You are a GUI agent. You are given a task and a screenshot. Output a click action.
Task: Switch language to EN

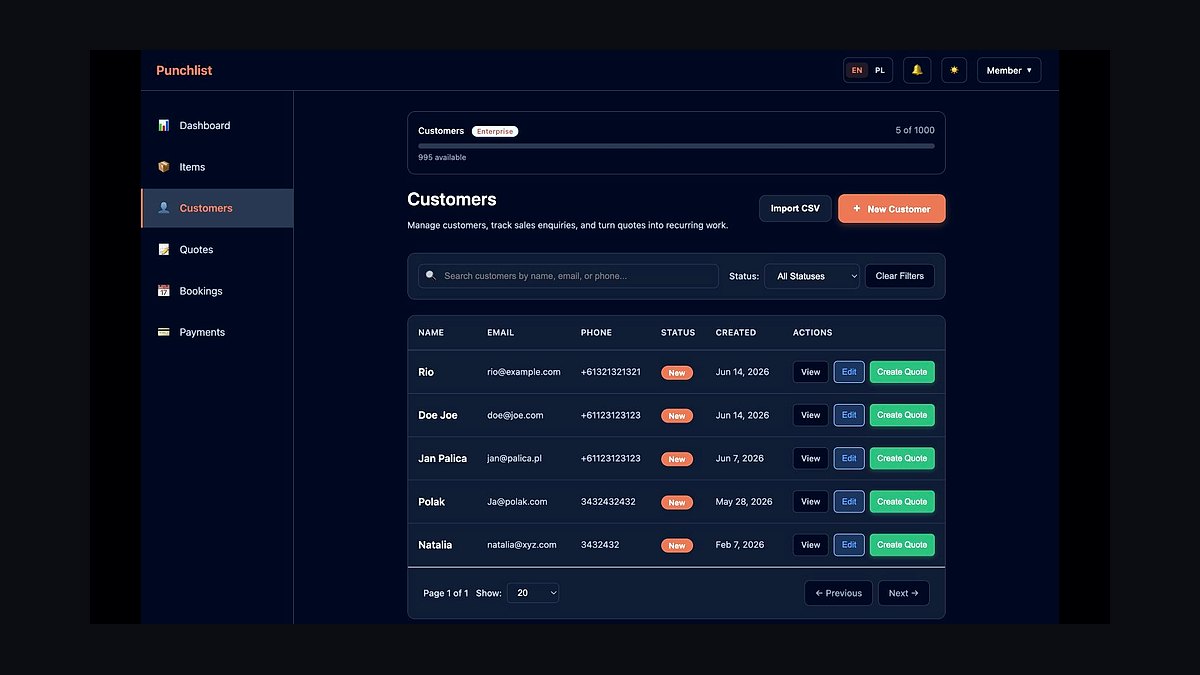[857, 70]
